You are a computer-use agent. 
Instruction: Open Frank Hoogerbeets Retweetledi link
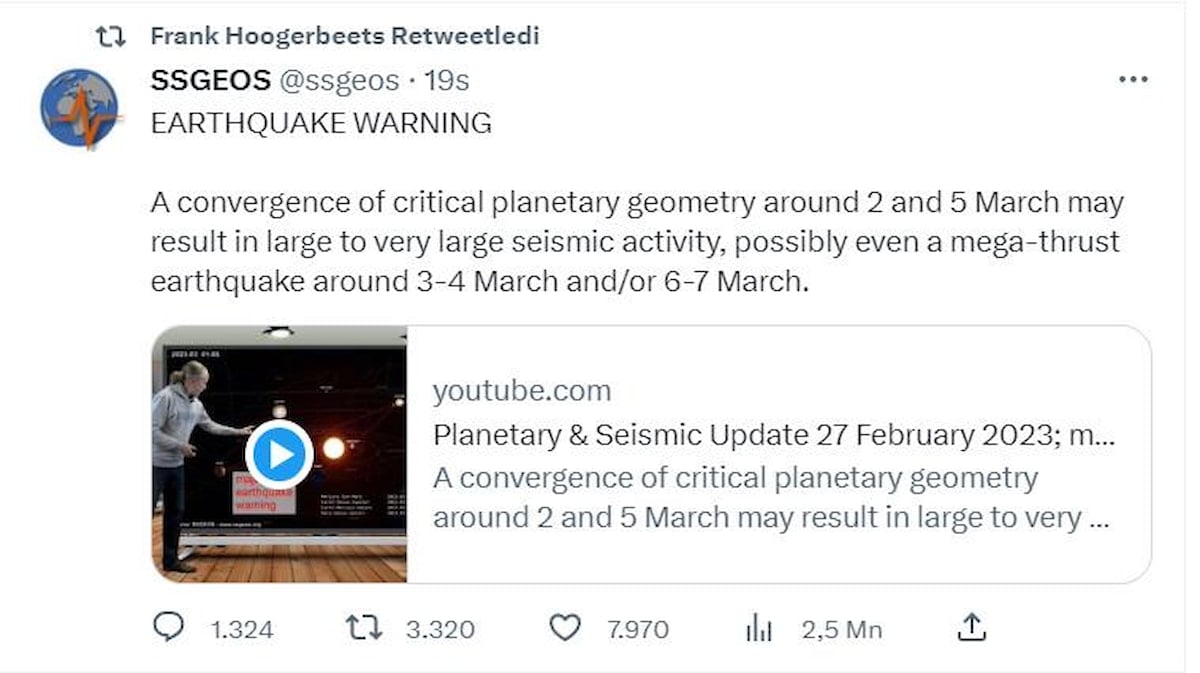tap(344, 37)
